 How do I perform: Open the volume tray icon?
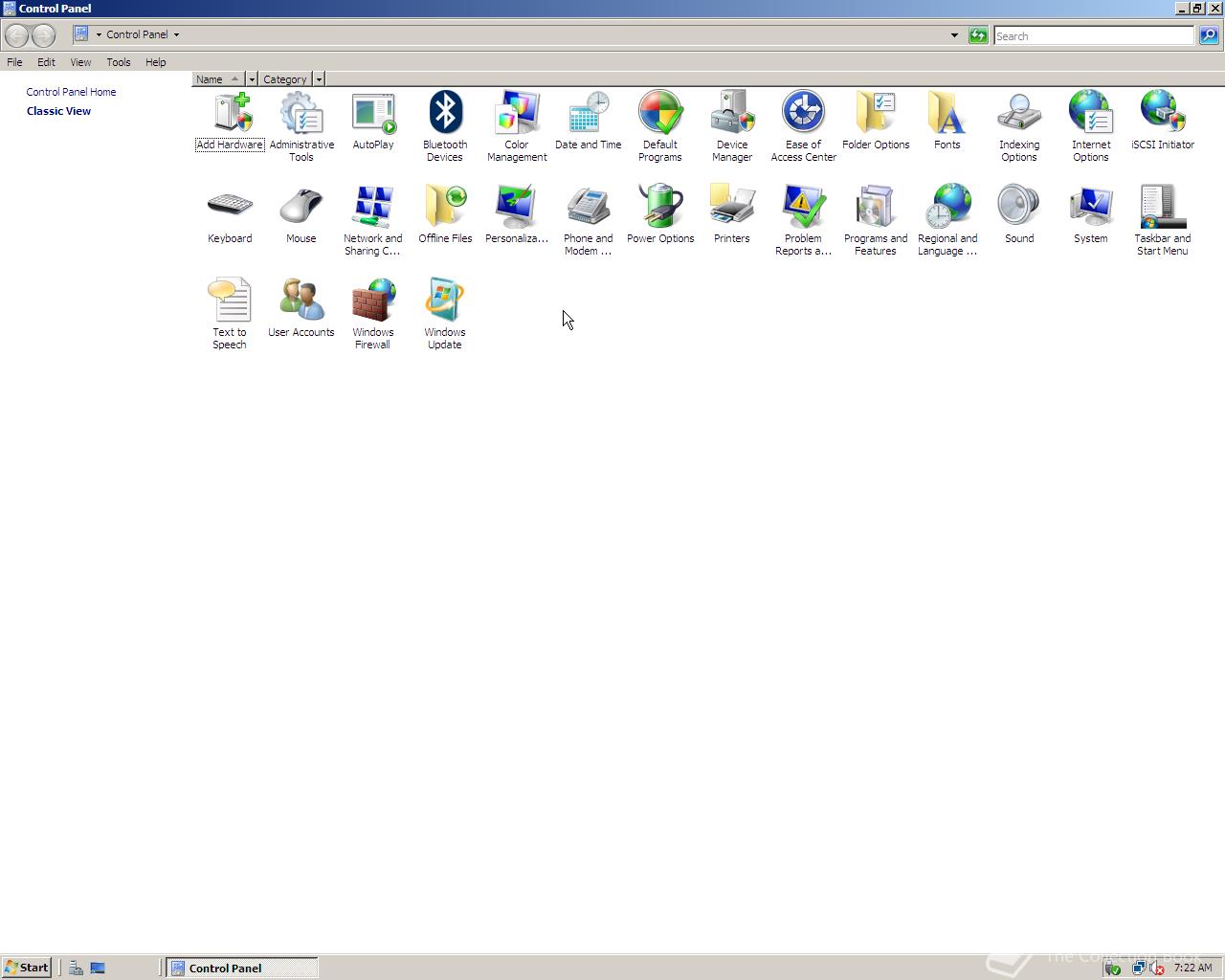[1156, 968]
